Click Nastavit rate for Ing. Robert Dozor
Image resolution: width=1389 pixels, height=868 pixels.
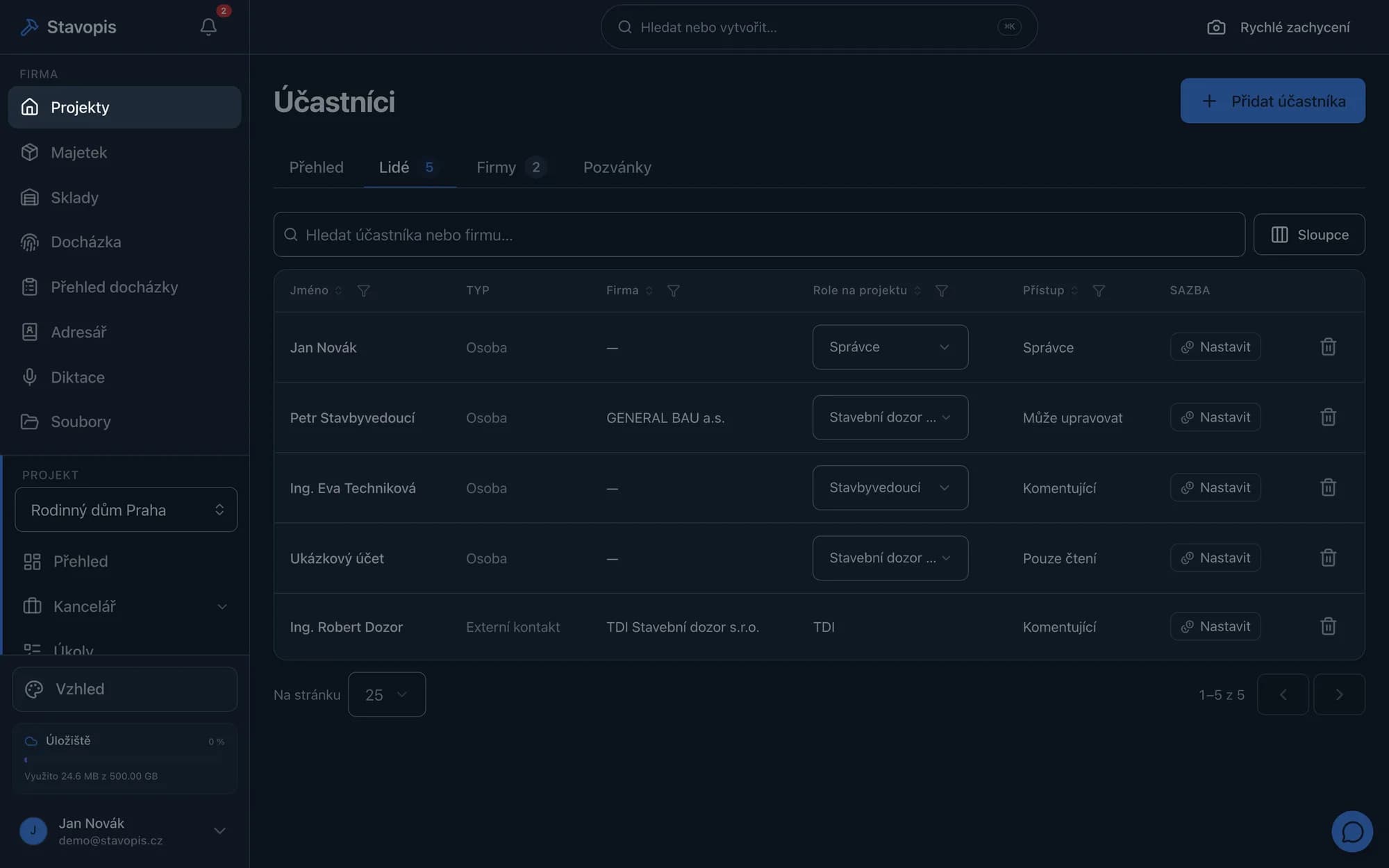pos(1215,626)
